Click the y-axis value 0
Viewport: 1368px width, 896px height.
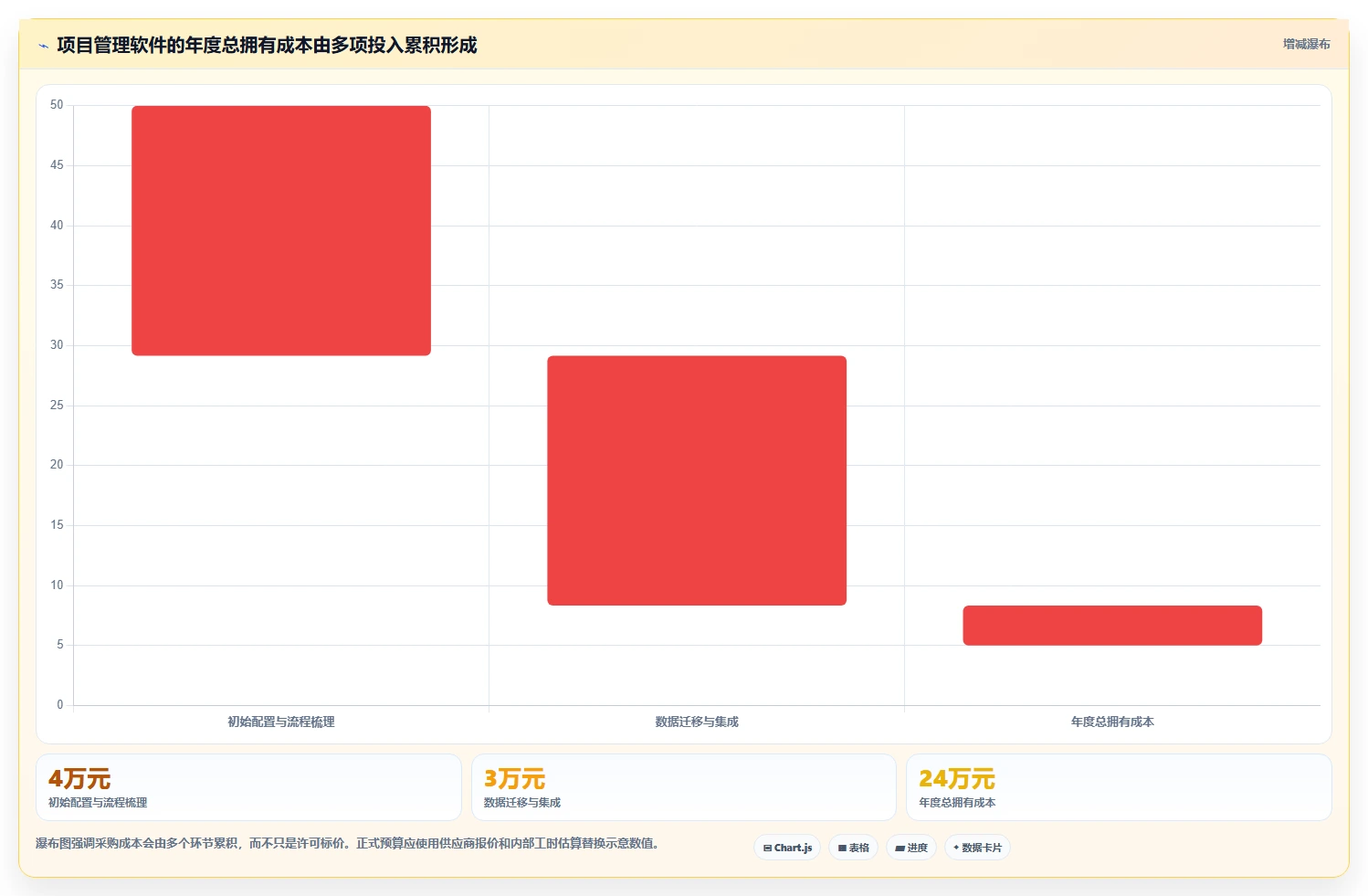click(x=60, y=705)
